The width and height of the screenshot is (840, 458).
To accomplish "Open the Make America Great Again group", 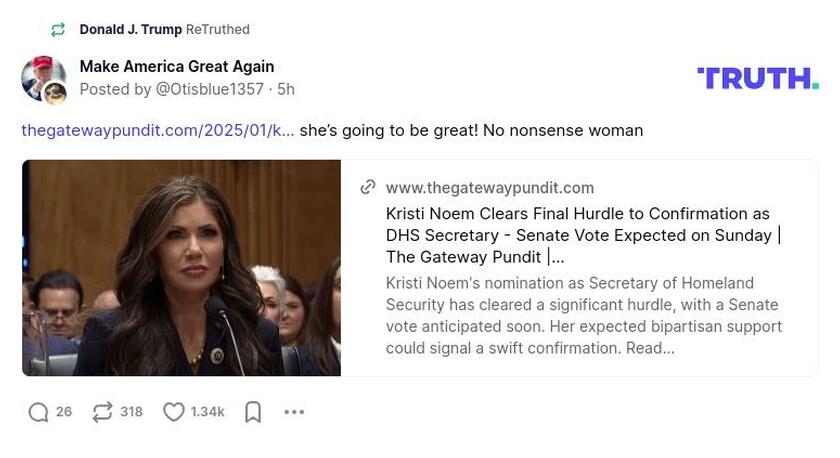I will click(x=177, y=67).
